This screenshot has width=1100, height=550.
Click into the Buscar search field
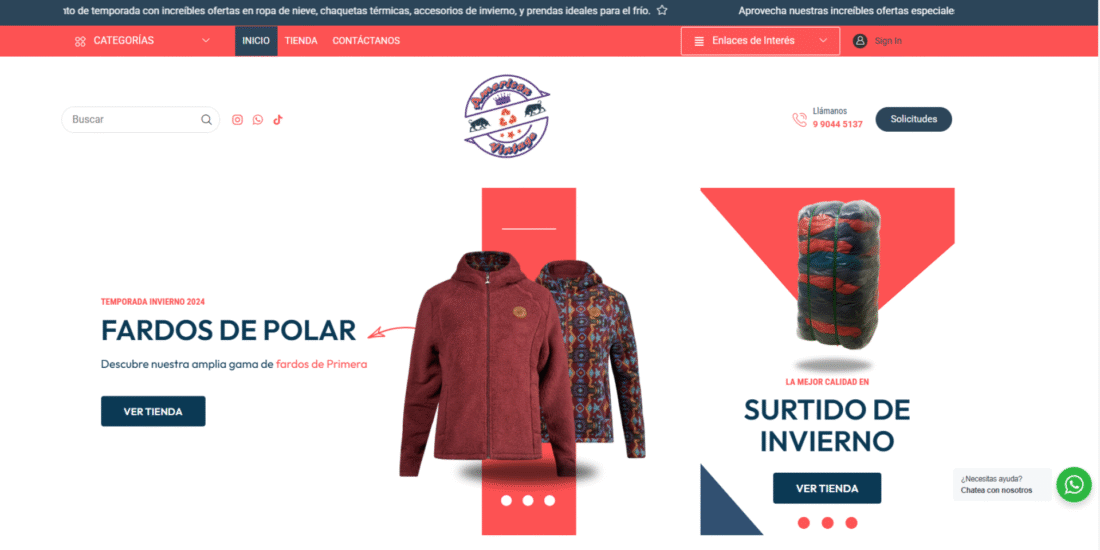coord(133,119)
